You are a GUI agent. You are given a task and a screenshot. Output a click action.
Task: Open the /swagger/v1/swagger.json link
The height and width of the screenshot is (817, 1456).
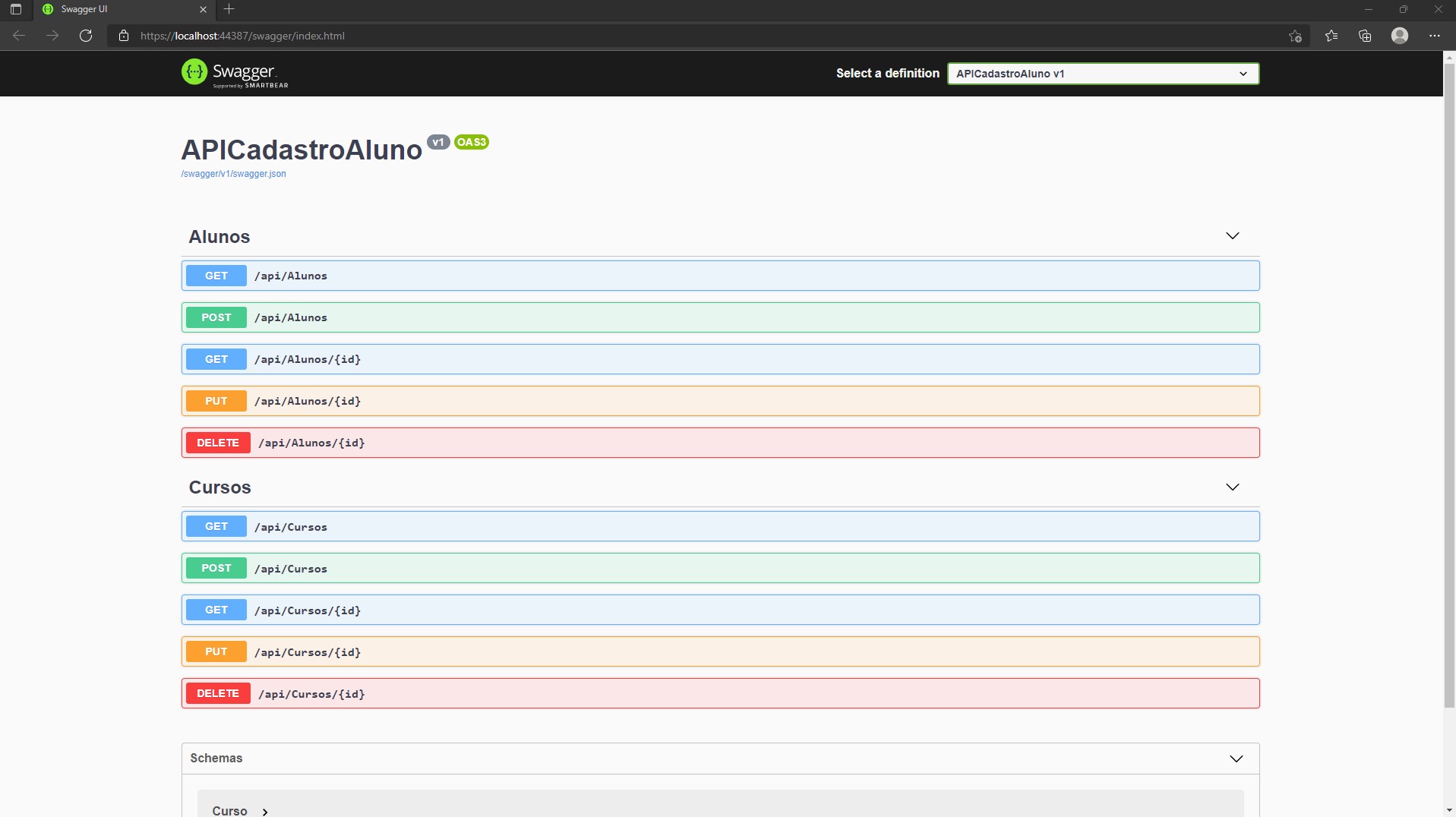pyautogui.click(x=233, y=174)
